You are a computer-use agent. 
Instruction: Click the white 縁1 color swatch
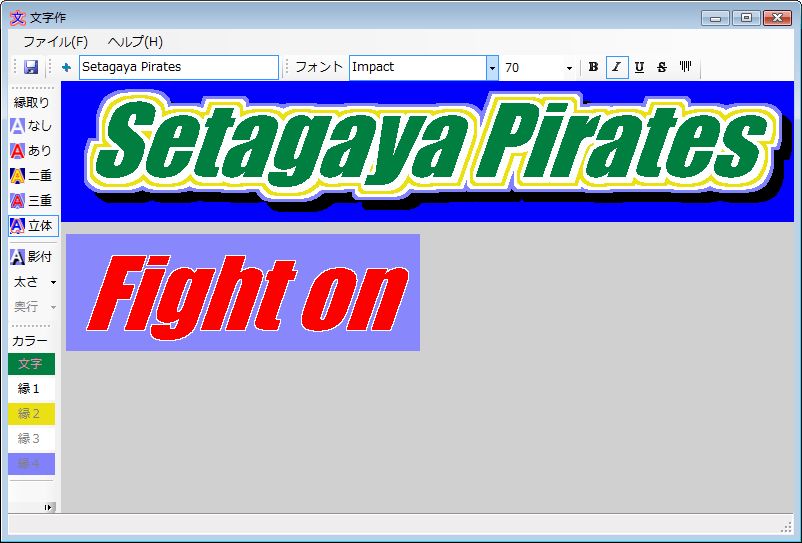(x=31, y=389)
